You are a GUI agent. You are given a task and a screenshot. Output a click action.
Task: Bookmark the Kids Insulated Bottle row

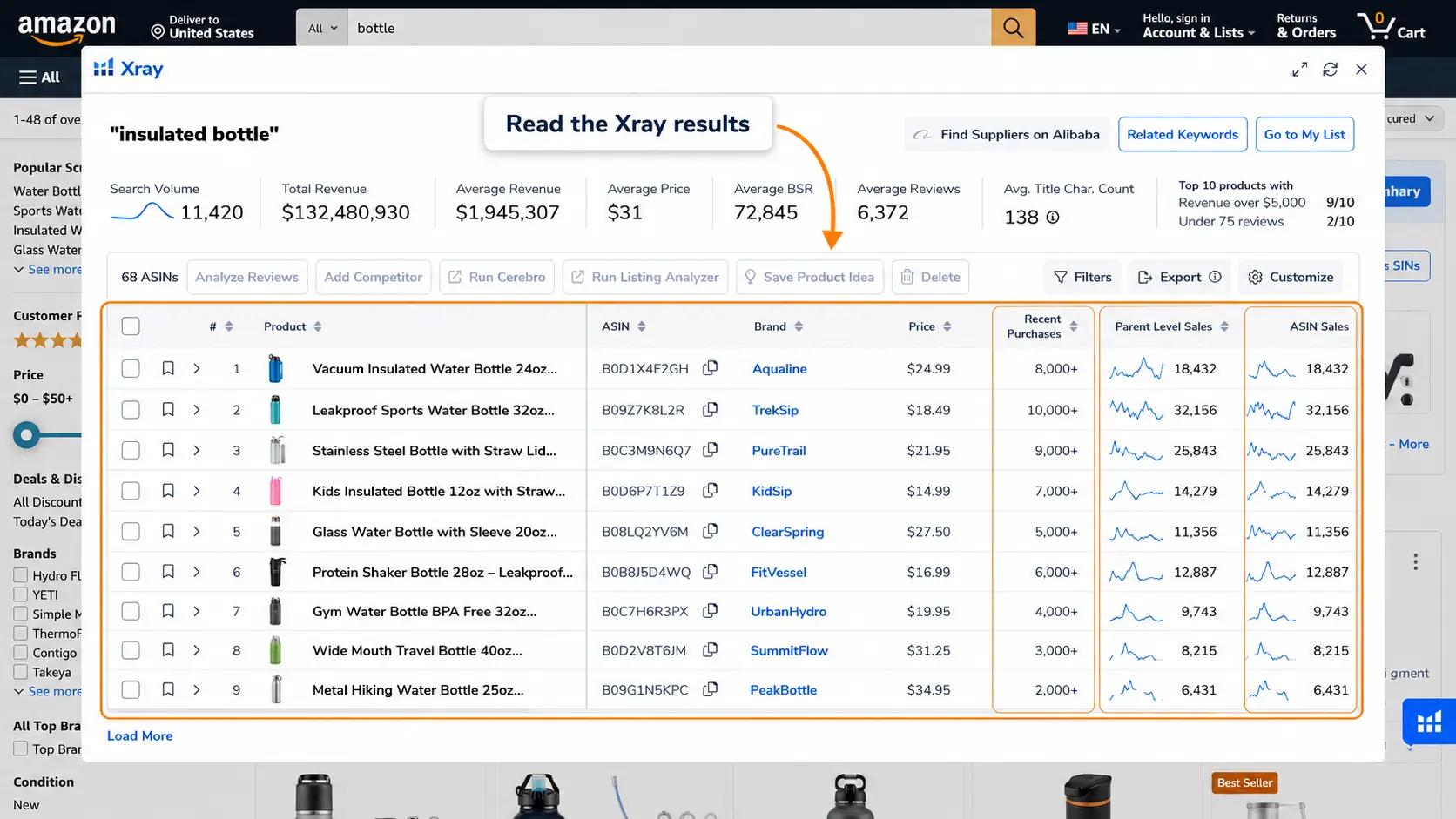(x=168, y=491)
